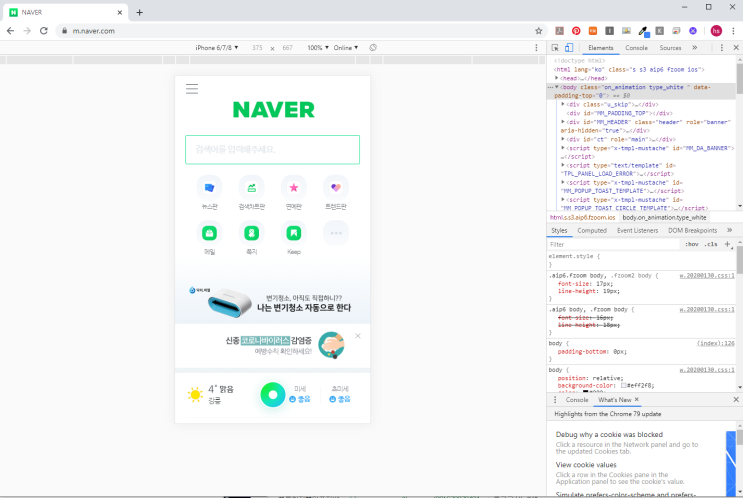Click the m.naver.com address bar
Screen dimensions: 743x498
(299, 31)
